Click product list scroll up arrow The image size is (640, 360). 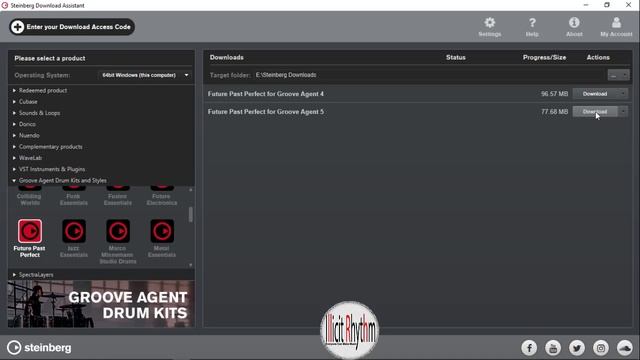(x=191, y=190)
